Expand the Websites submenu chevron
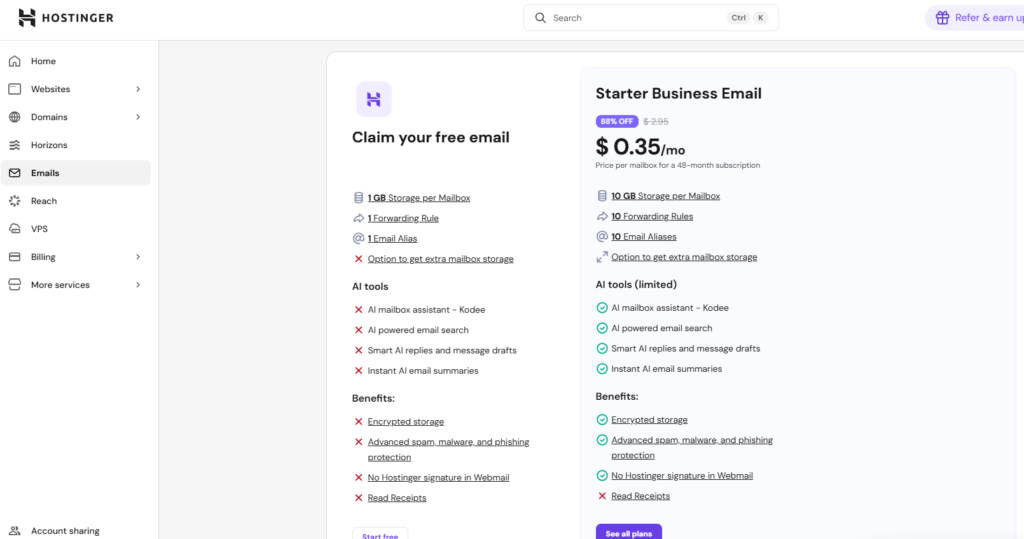 coord(138,89)
